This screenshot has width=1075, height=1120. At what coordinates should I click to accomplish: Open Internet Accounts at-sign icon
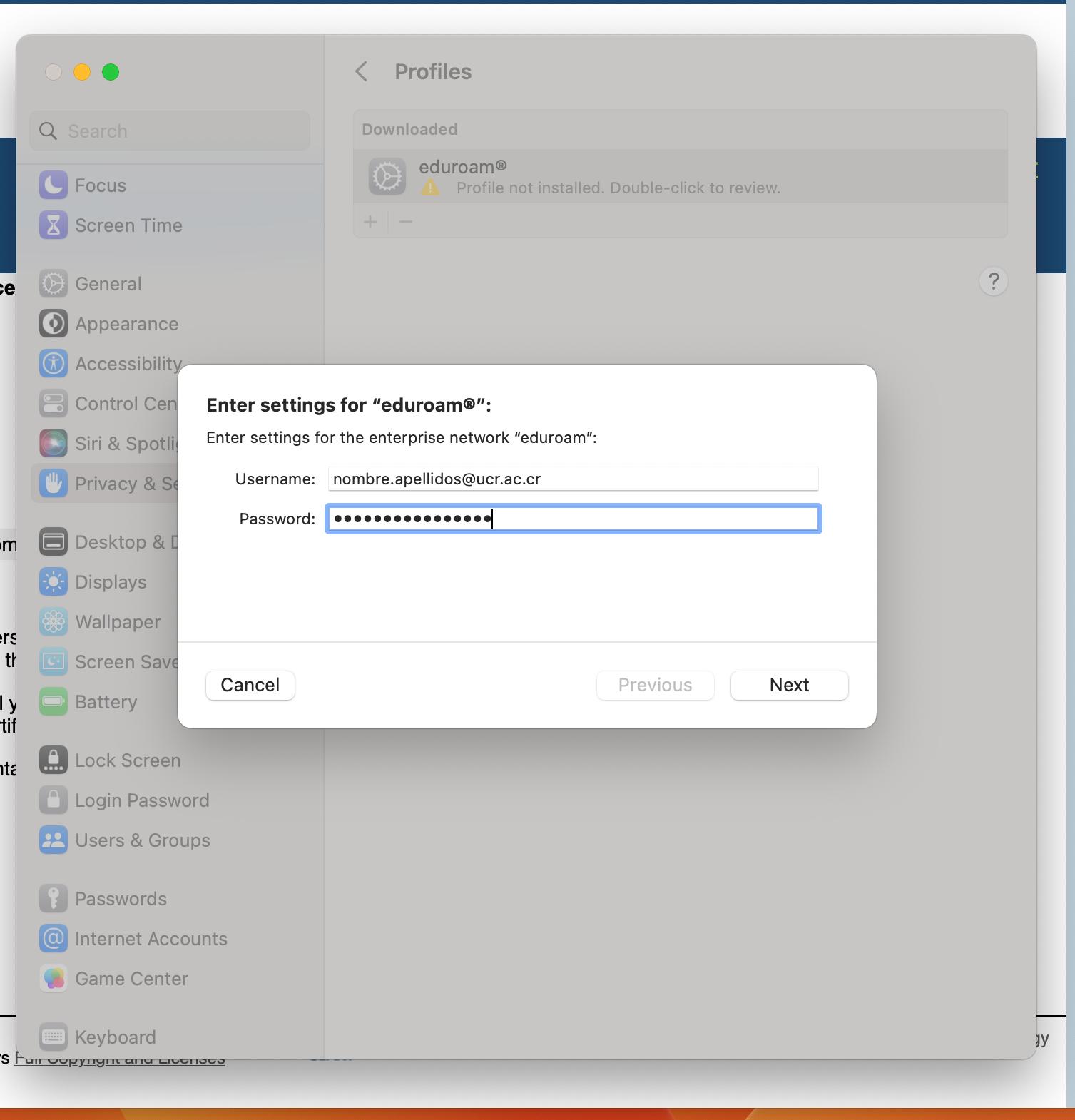tap(54, 939)
